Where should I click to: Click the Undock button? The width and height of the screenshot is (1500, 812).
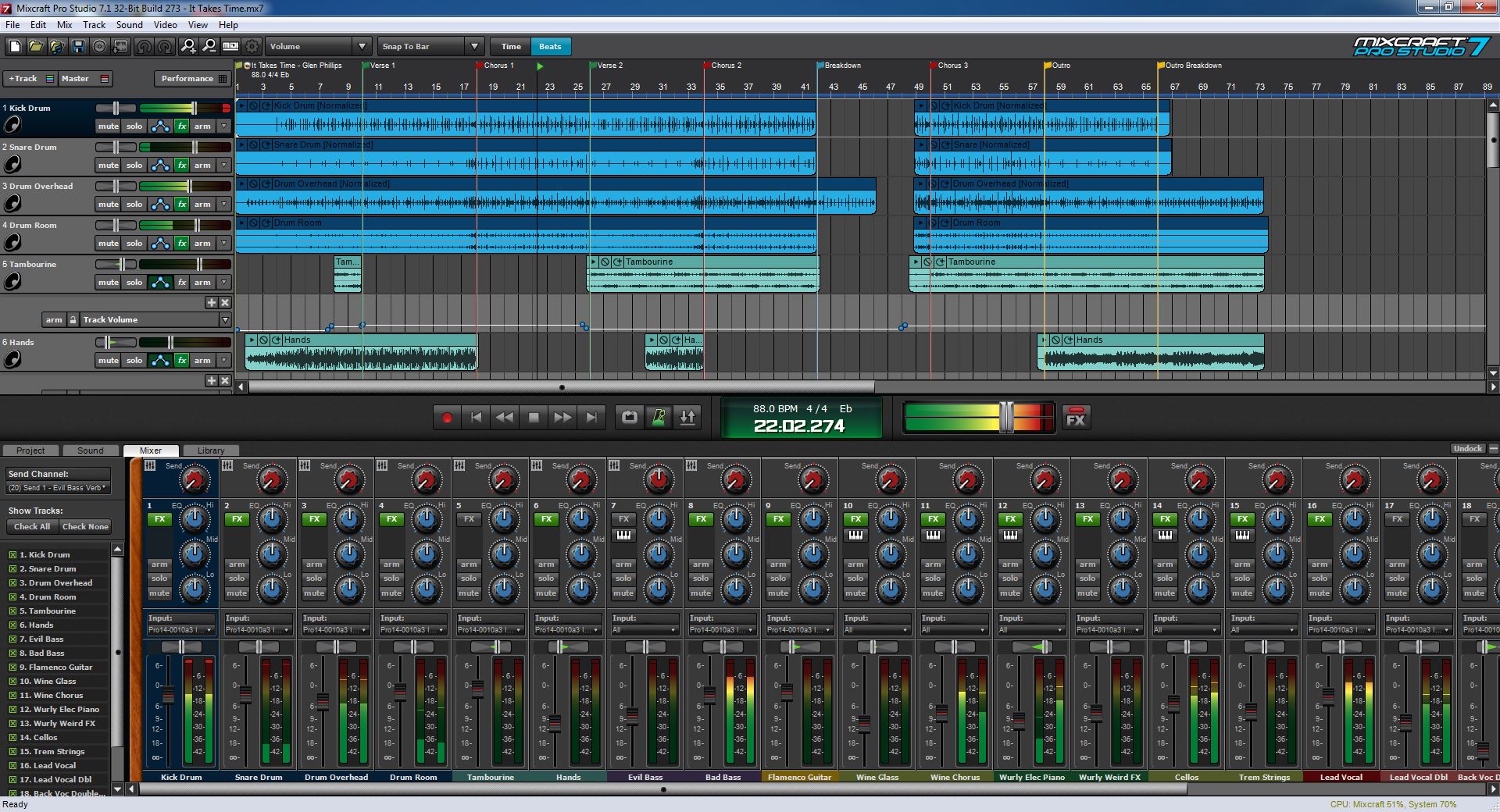point(1468,449)
